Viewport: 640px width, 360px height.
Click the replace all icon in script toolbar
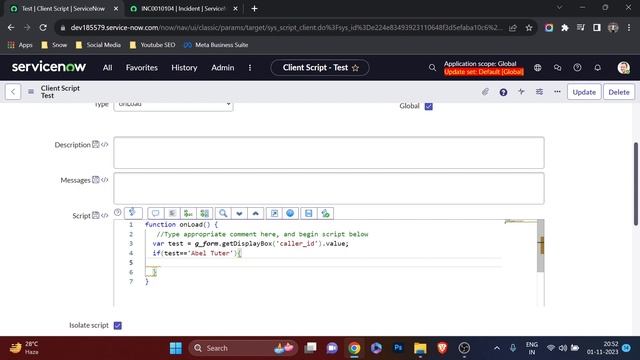click(204, 213)
